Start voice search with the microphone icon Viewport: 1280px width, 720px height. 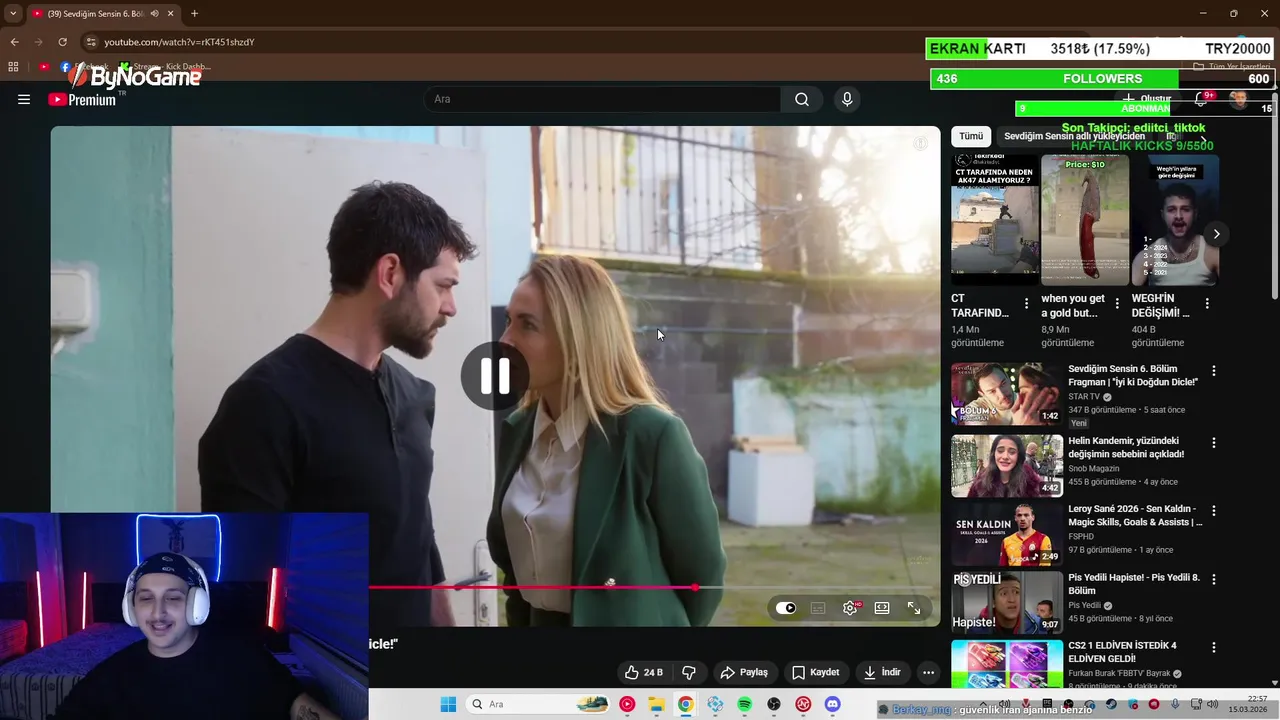[847, 99]
